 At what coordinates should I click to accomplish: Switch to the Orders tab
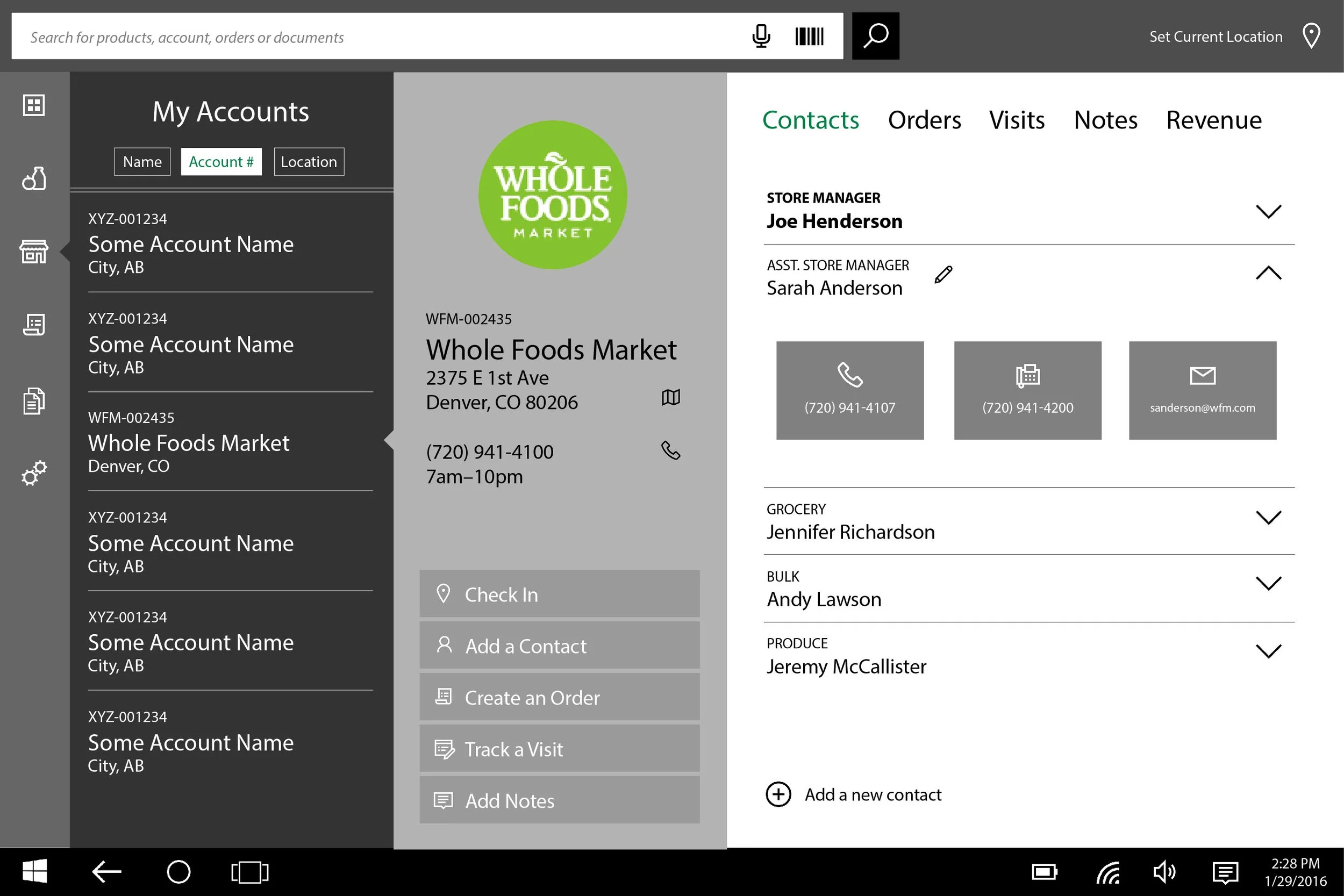[x=924, y=120]
